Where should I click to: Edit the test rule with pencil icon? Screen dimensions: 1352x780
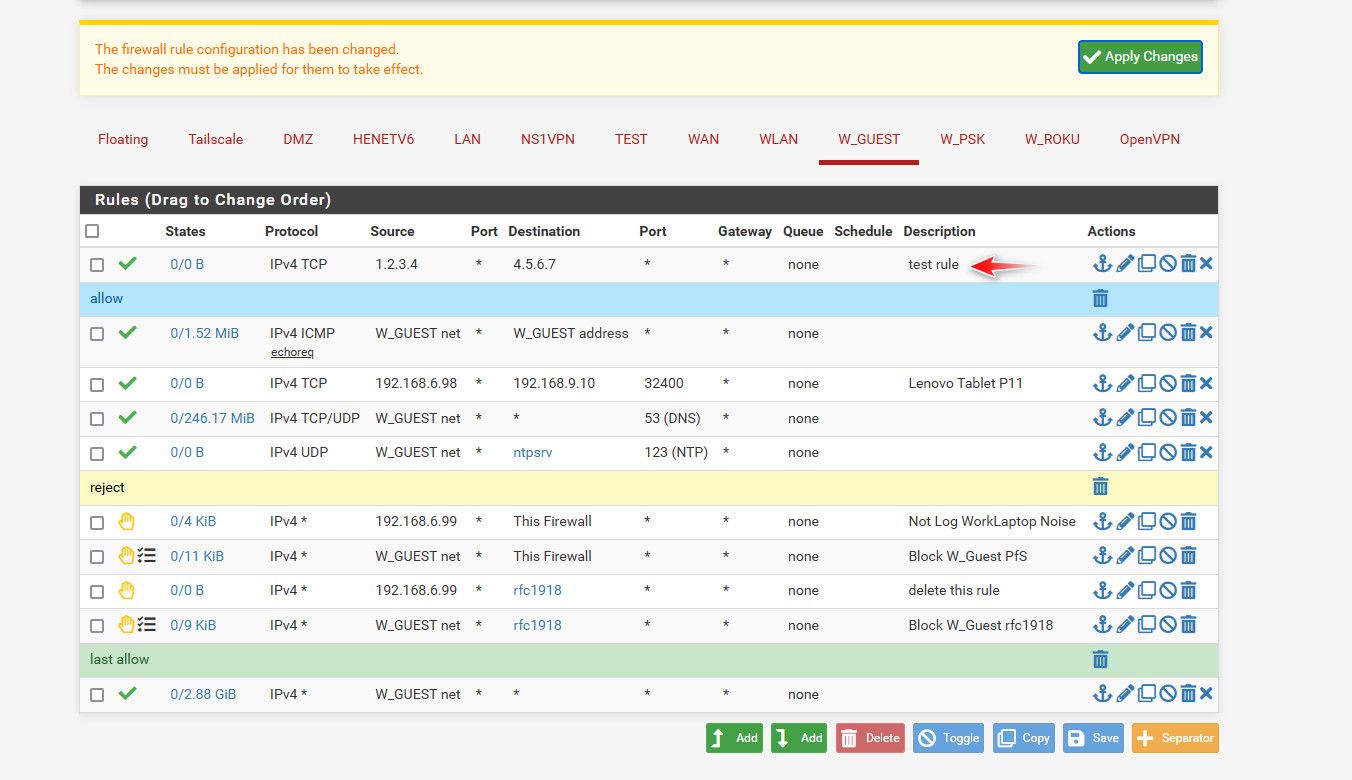point(1125,264)
